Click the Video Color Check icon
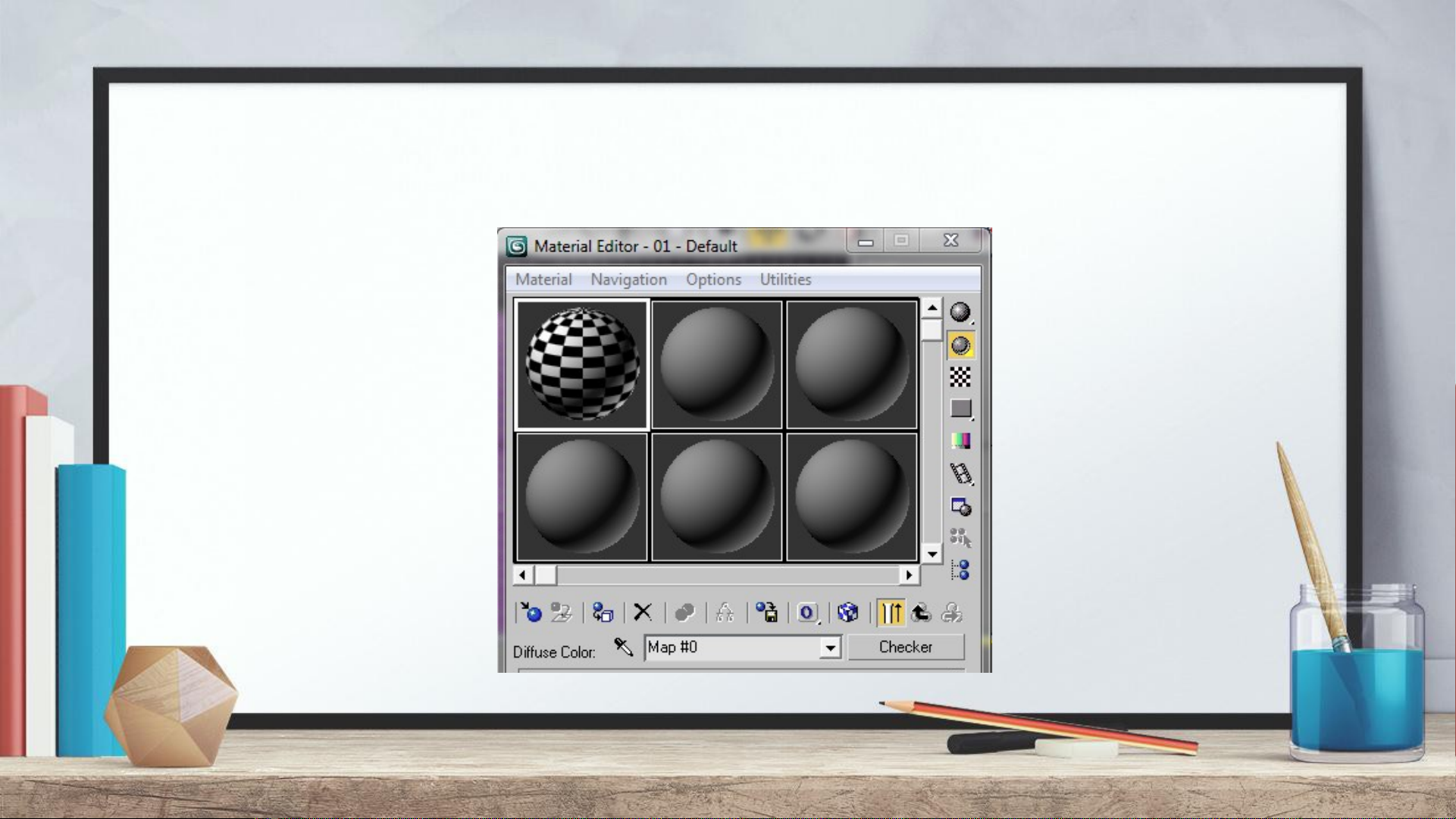The width and height of the screenshot is (1456, 819). tap(960, 441)
